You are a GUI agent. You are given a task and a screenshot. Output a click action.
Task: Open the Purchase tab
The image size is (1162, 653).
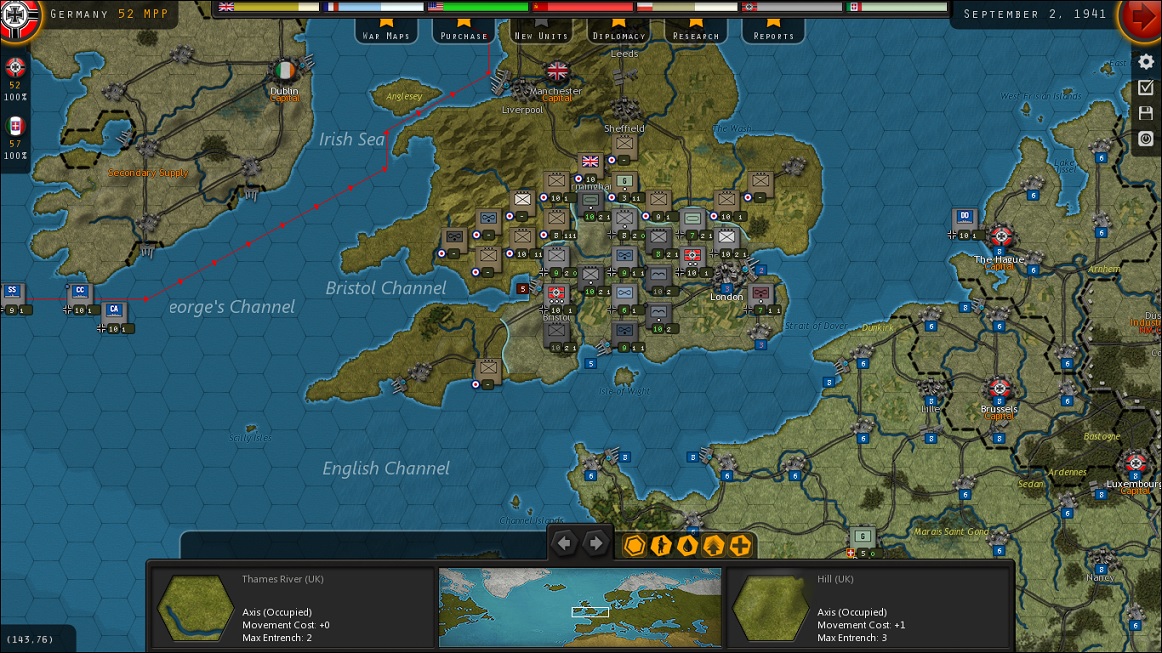[x=464, y=31]
